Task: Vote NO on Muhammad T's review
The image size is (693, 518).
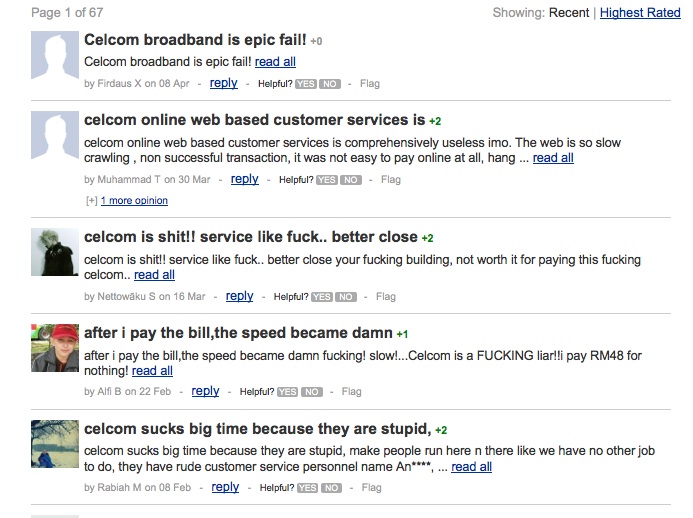Action: coord(350,180)
